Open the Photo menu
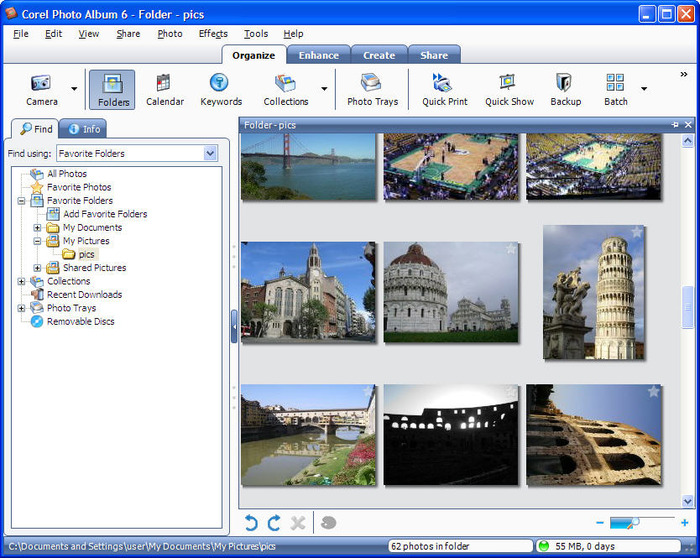Viewport: 700px width, 558px height. (x=170, y=34)
